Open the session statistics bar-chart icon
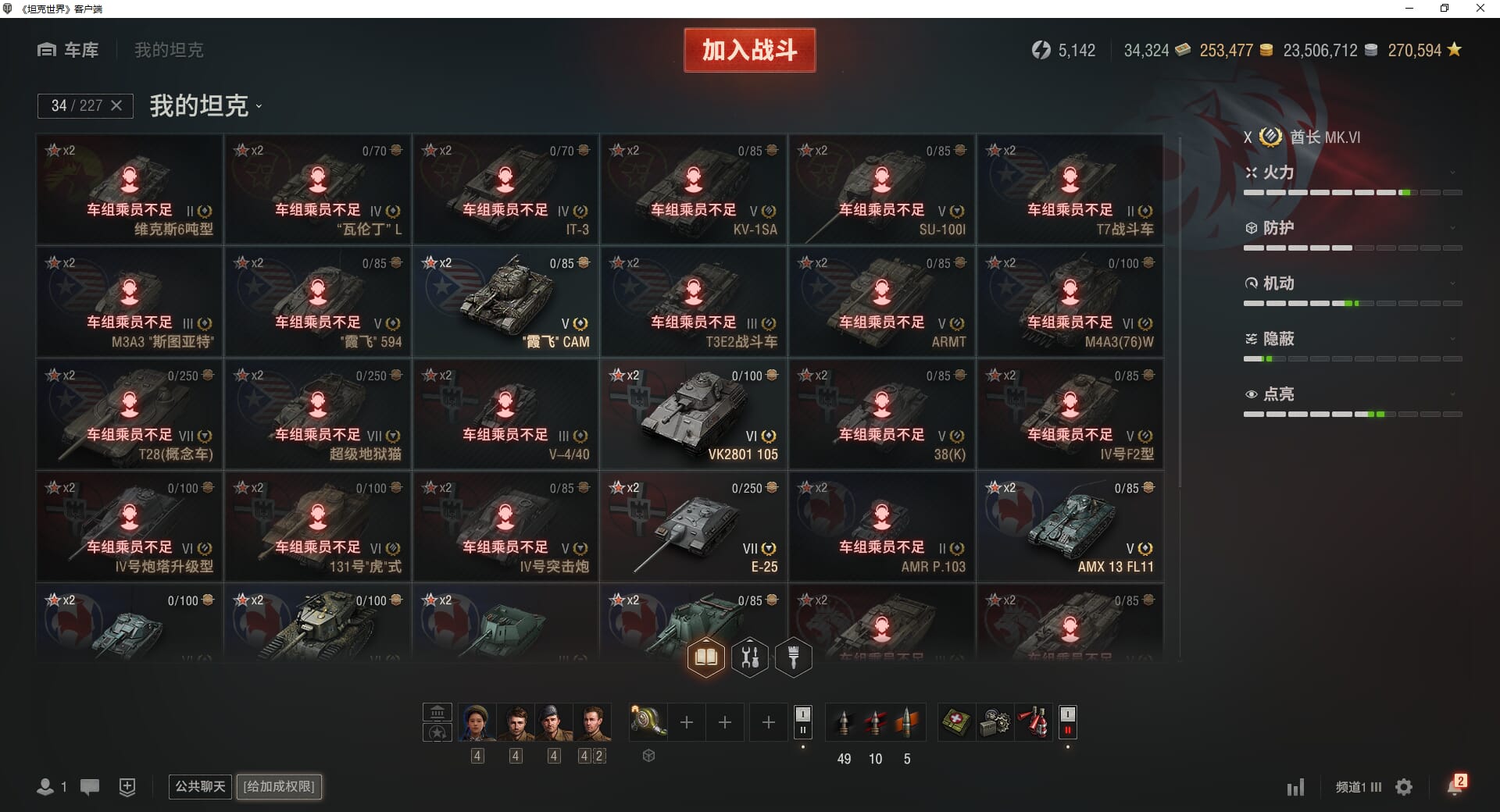Viewport: 1500px width, 812px height. coord(1295,787)
